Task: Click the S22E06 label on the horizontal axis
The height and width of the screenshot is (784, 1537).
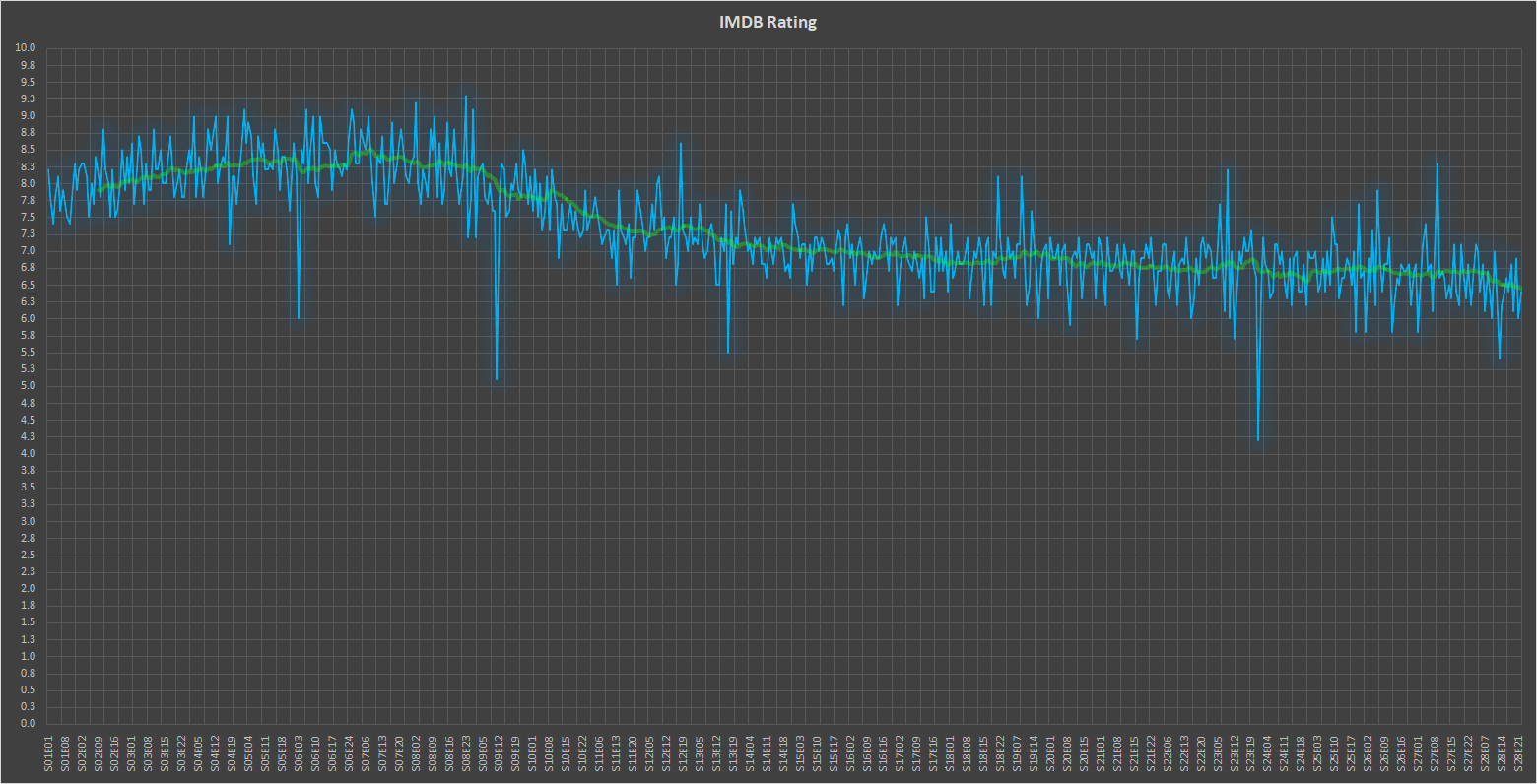Action: [1168, 753]
